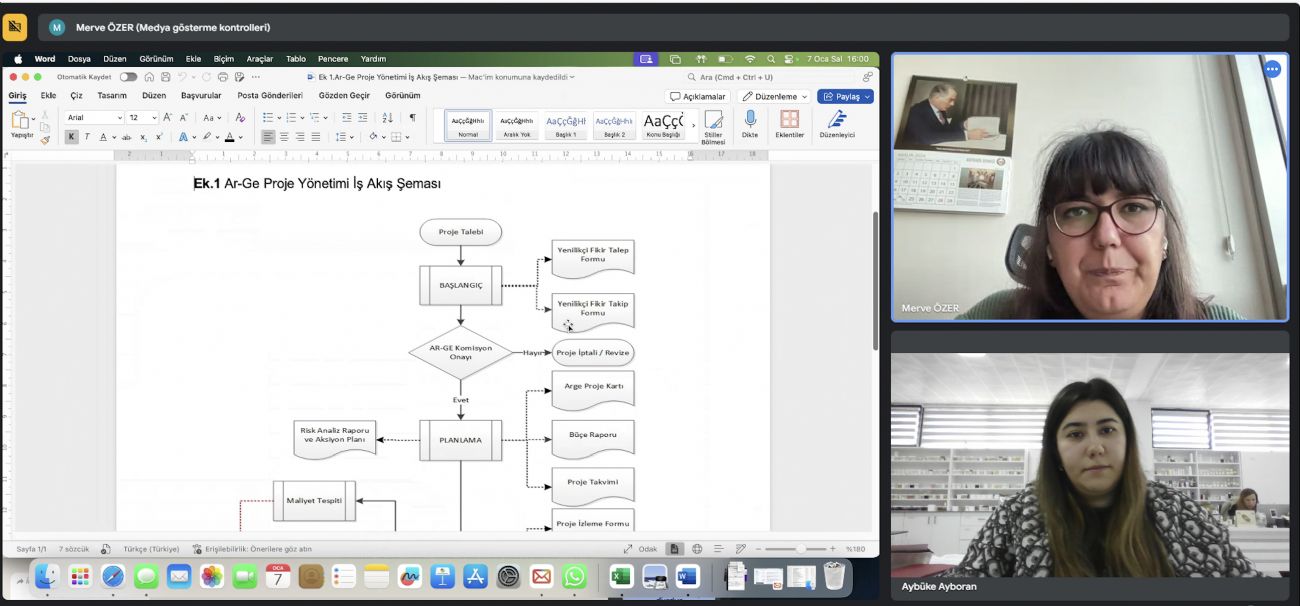Toggle Odak focus mode in the status bar
The width and height of the screenshot is (1300, 606).
coord(640,549)
